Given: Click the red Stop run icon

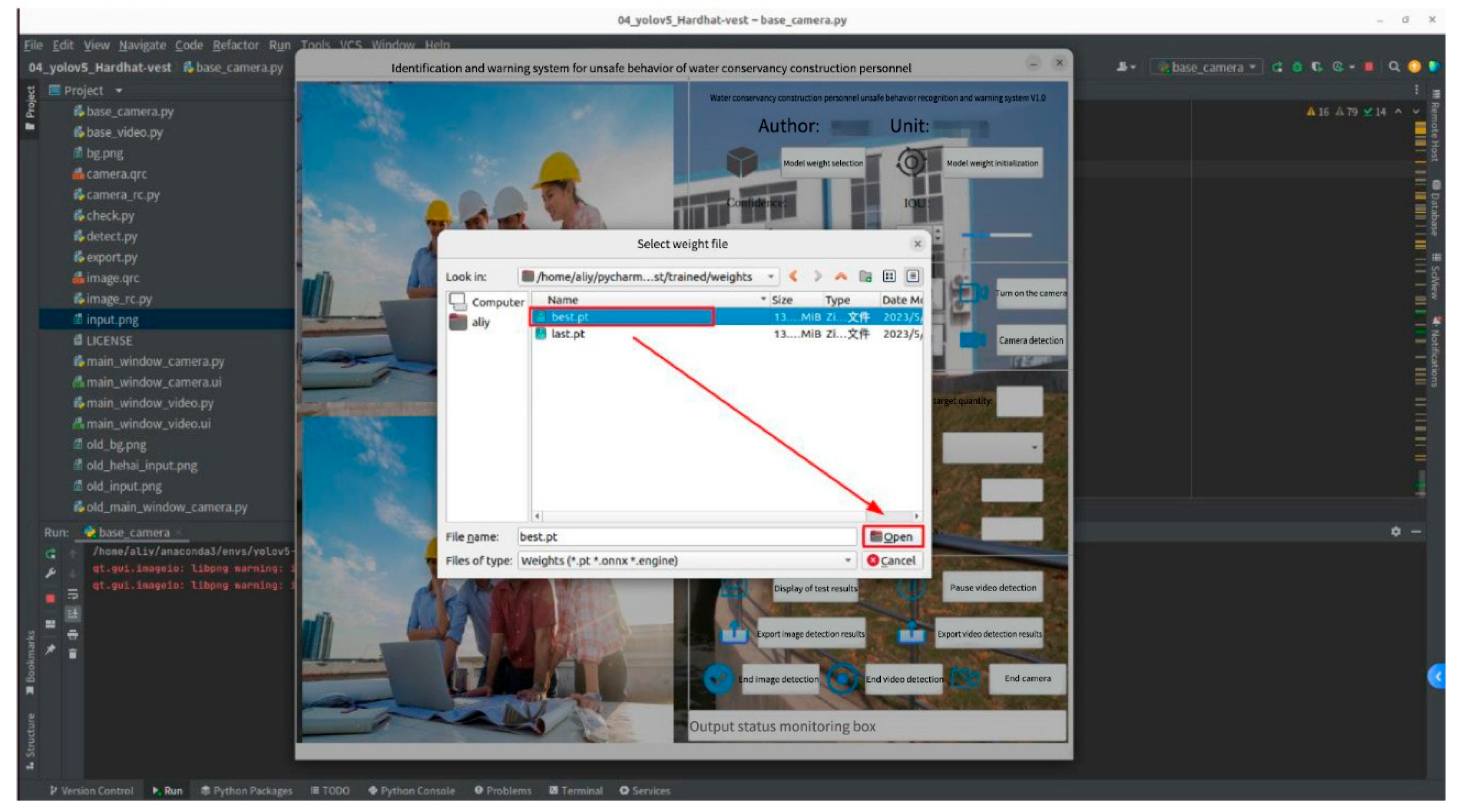Looking at the screenshot, I should 1369,67.
